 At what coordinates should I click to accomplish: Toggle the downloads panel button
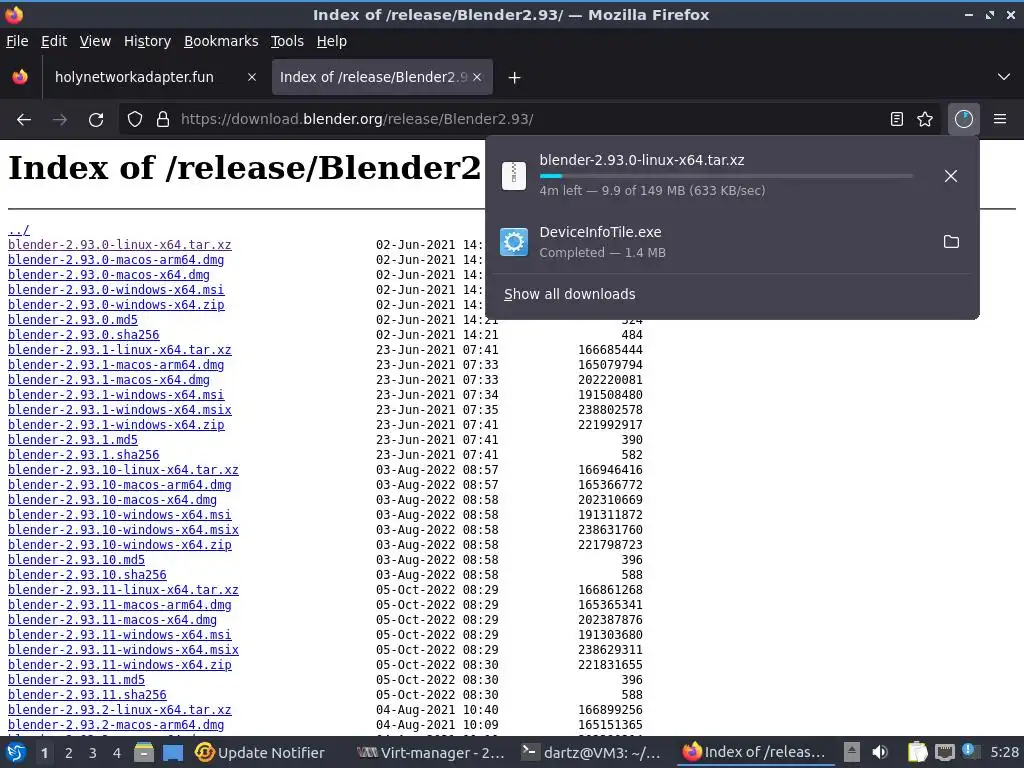[x=964, y=119]
